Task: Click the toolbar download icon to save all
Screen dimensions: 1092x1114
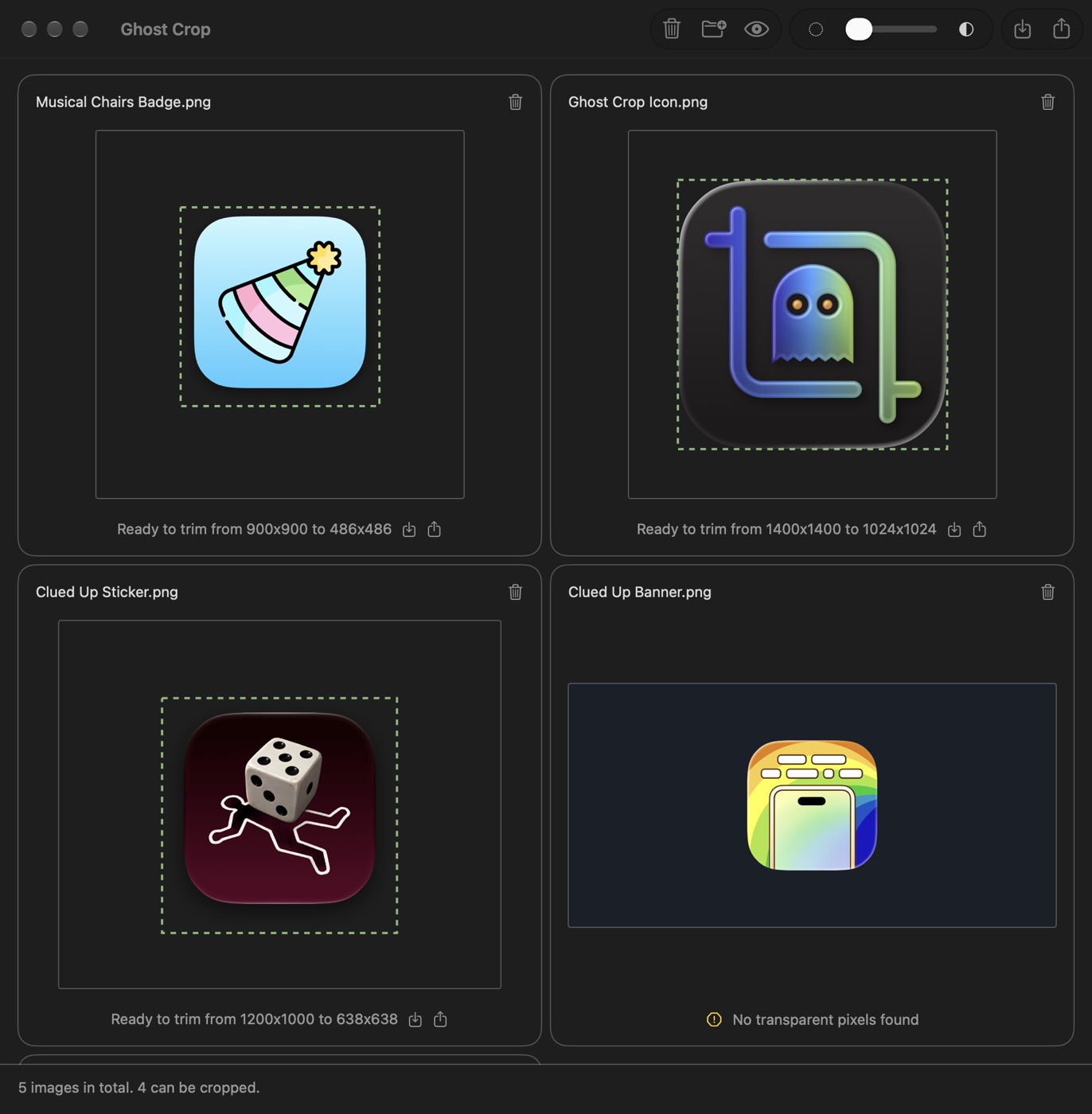Action: click(1023, 29)
